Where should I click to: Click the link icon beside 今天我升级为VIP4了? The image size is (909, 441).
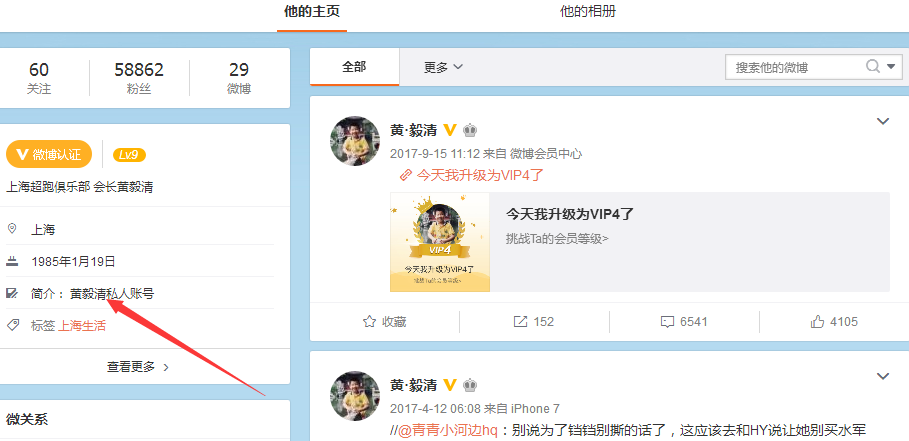coord(406,175)
